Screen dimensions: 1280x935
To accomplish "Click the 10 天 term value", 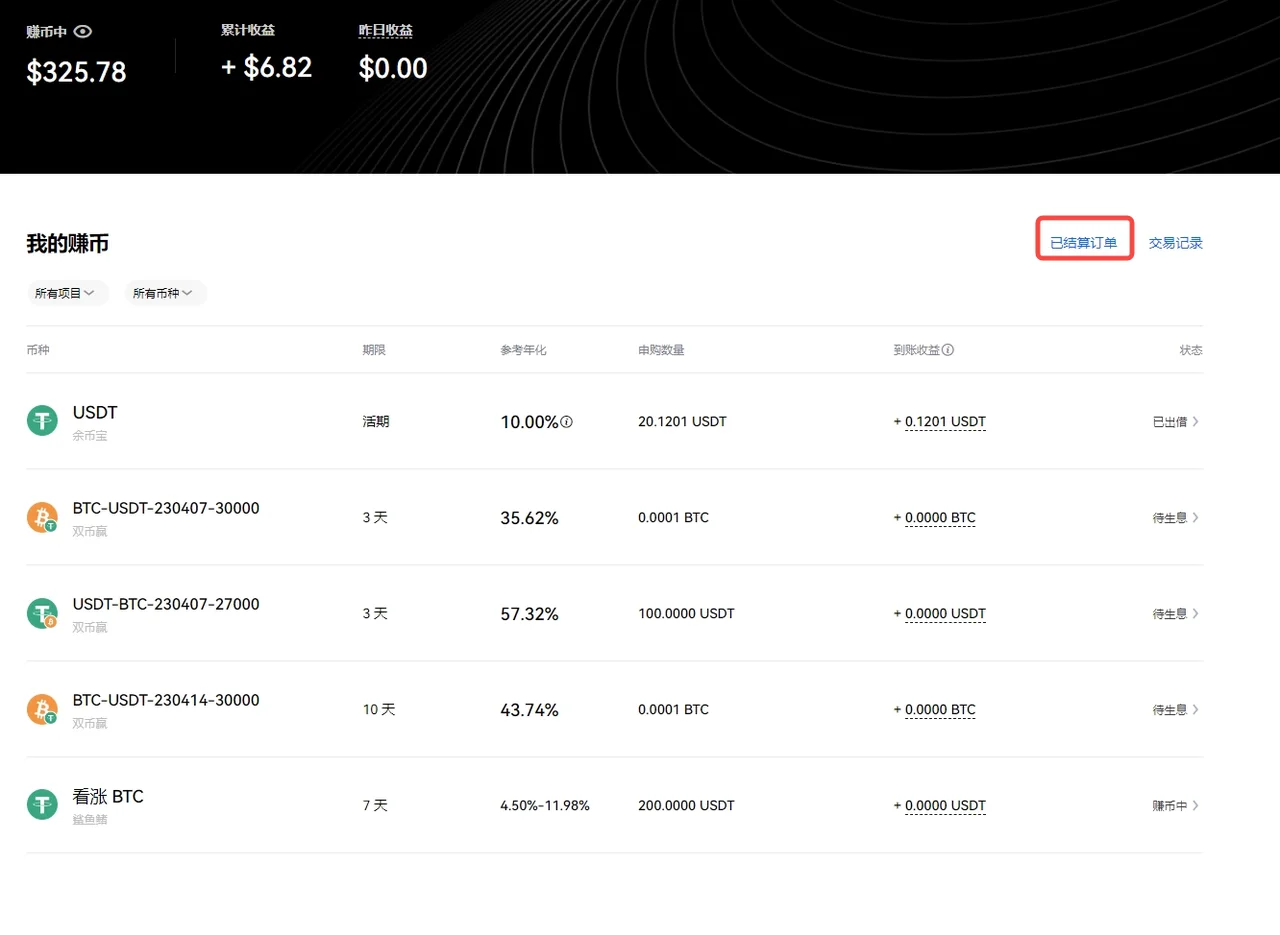I will [379, 709].
